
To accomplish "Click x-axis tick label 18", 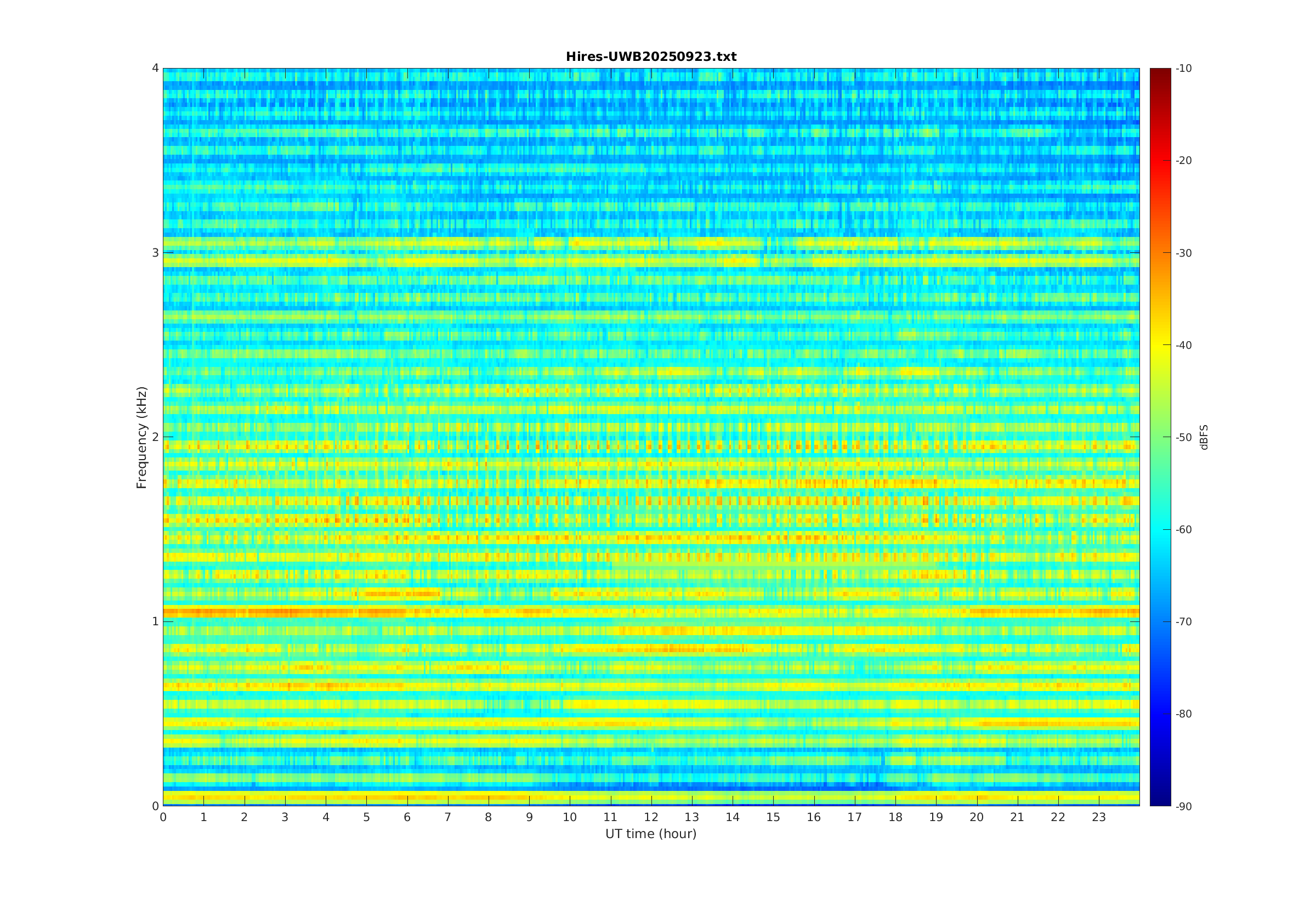I will [895, 817].
